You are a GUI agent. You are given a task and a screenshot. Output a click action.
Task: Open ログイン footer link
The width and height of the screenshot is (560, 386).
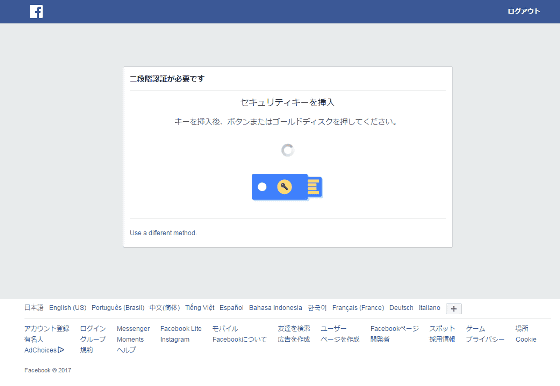click(93, 329)
